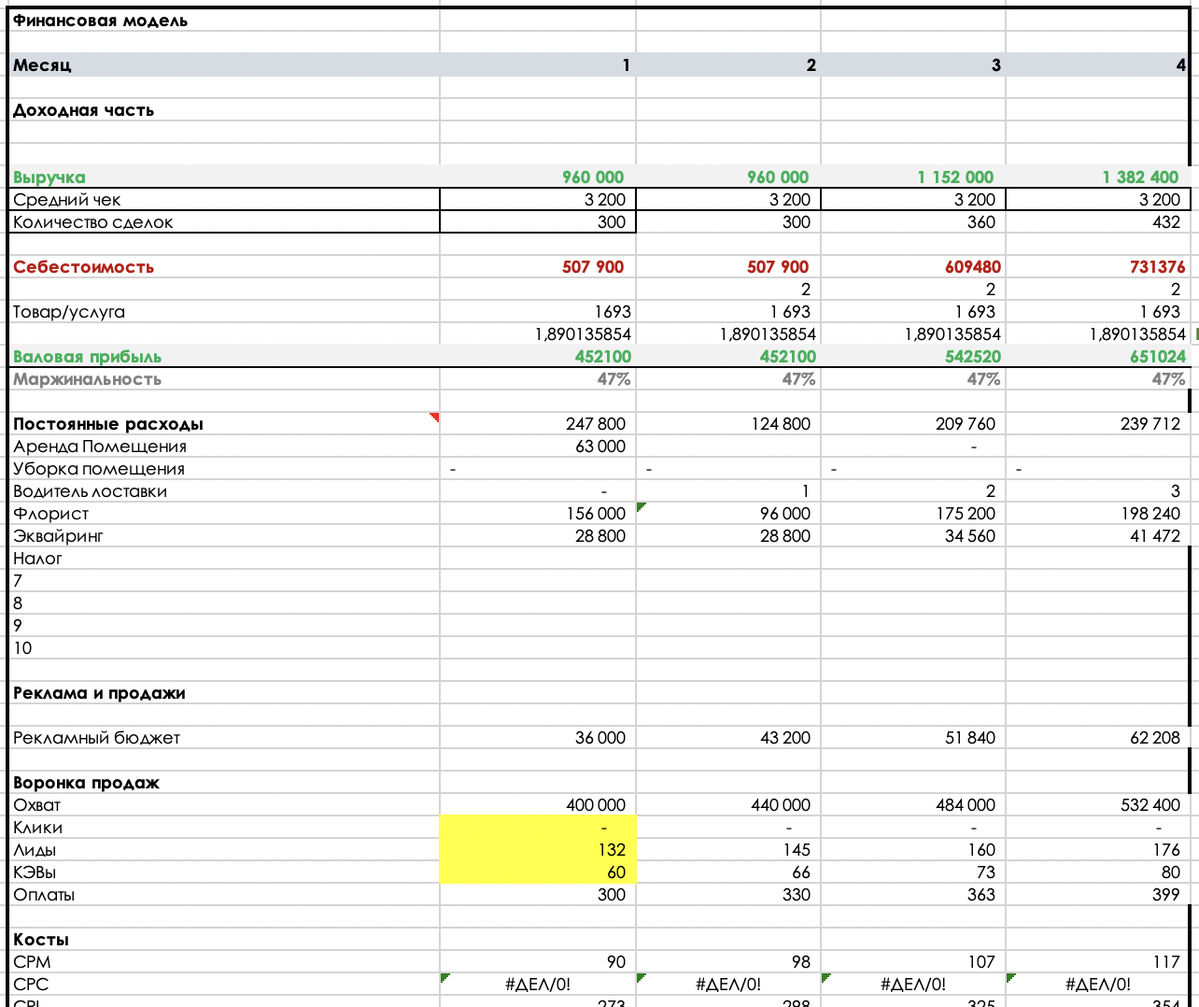Select yellow highlighted Лиды cell 132
Screen dimensions: 1199x1007
click(x=537, y=850)
